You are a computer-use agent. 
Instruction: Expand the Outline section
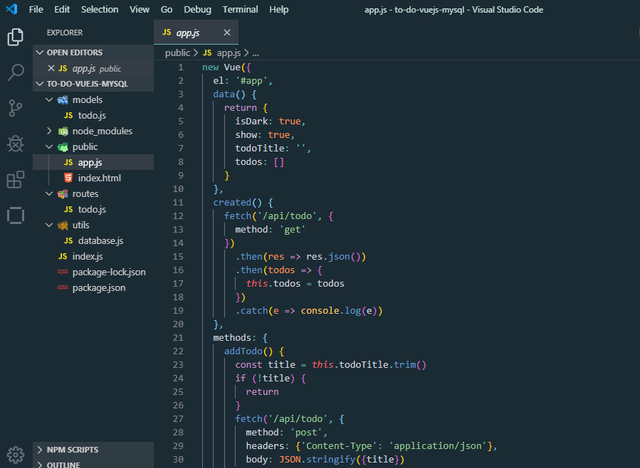pyautogui.click(x=40, y=465)
